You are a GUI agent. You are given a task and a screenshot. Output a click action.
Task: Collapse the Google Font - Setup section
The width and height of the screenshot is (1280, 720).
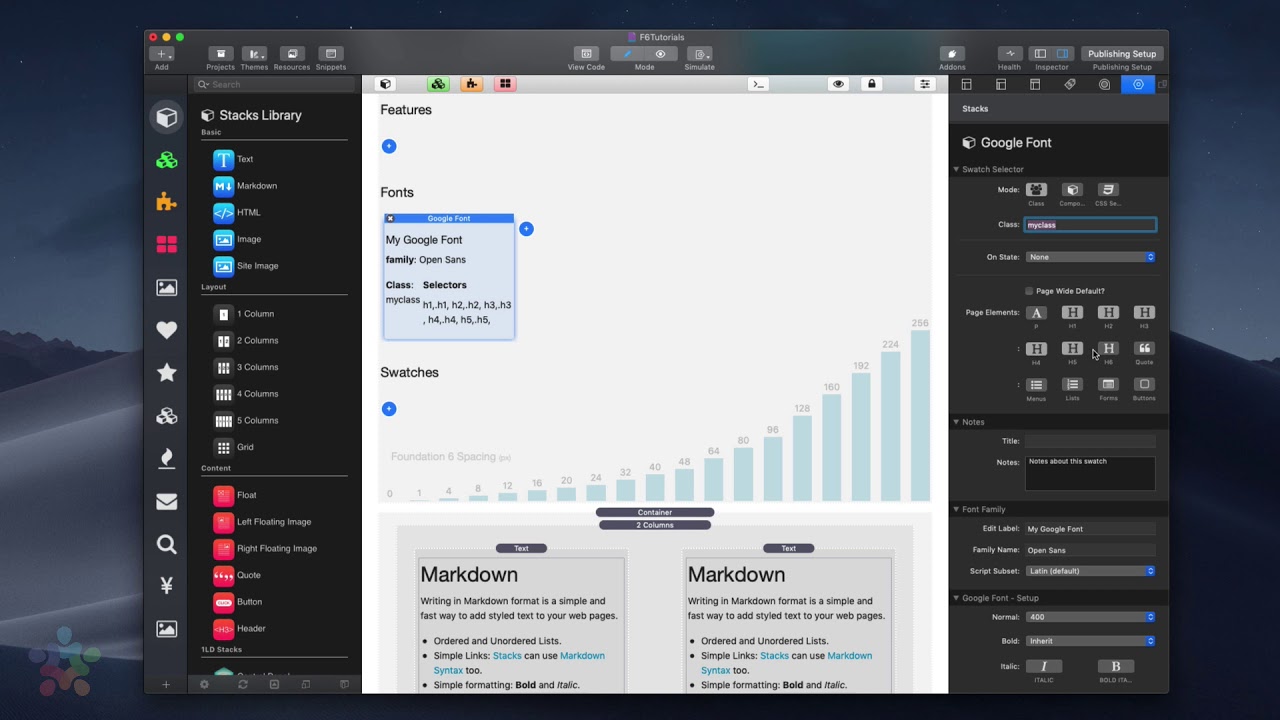coord(956,598)
